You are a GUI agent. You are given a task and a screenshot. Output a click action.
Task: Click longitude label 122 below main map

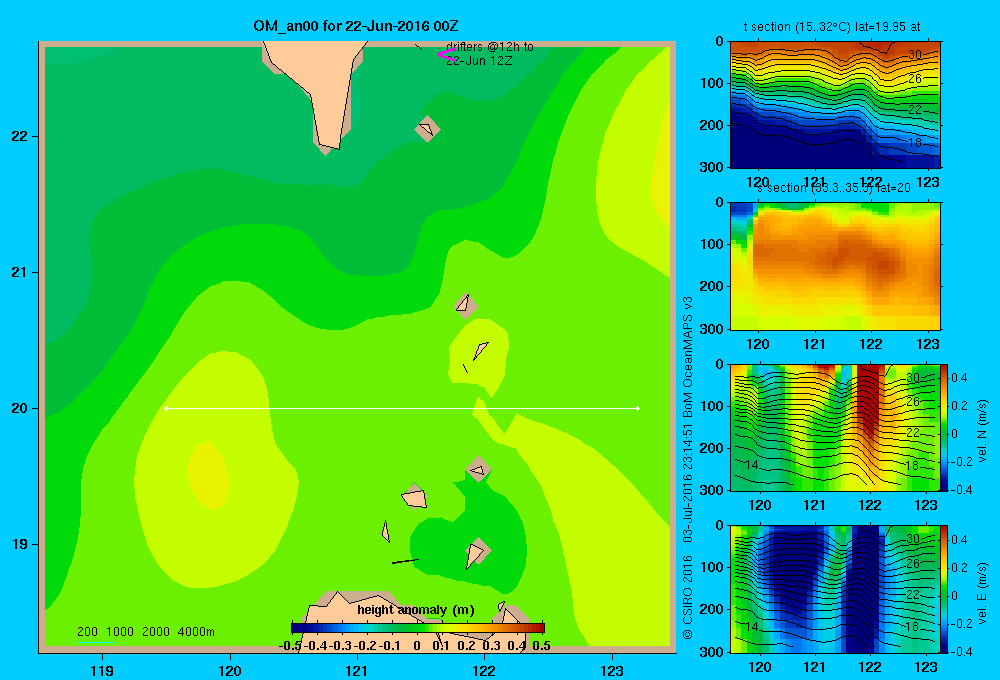[x=484, y=670]
